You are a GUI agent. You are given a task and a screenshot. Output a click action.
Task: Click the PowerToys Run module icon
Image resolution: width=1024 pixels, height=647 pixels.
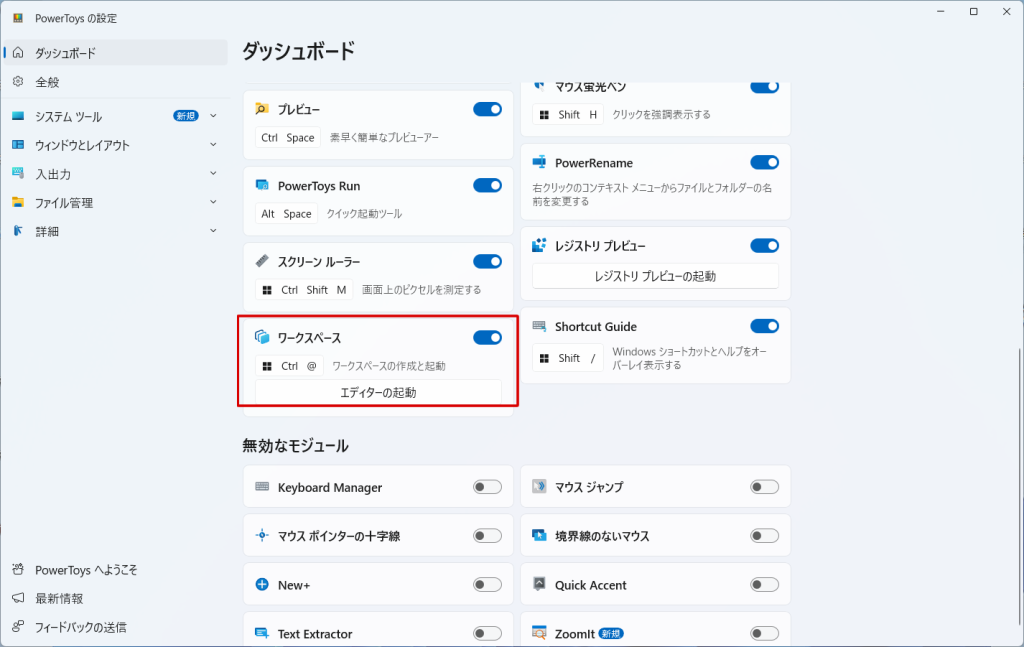click(262, 185)
